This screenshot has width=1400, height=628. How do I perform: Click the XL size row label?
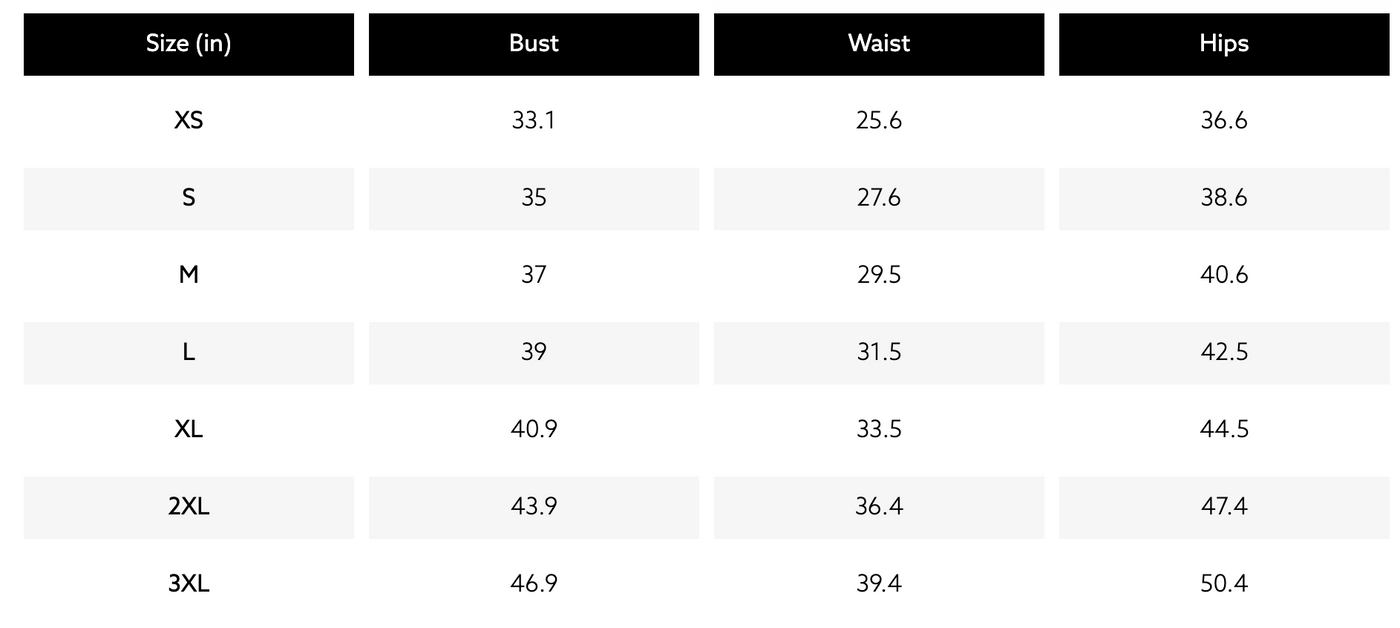point(188,429)
